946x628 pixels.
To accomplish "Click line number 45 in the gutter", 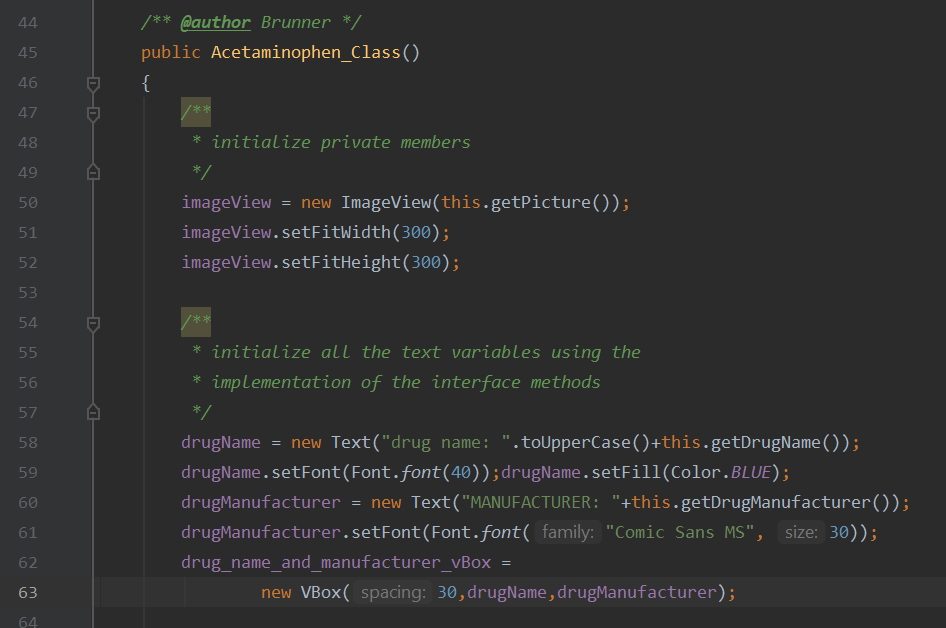I will tap(28, 53).
